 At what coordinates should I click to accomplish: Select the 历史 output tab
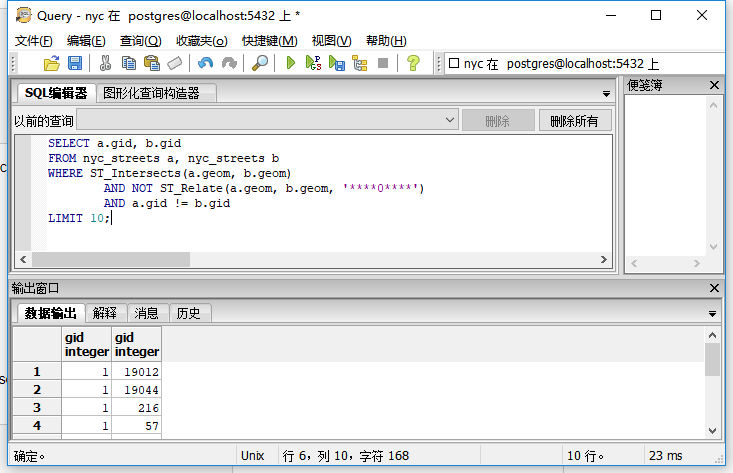(x=189, y=313)
